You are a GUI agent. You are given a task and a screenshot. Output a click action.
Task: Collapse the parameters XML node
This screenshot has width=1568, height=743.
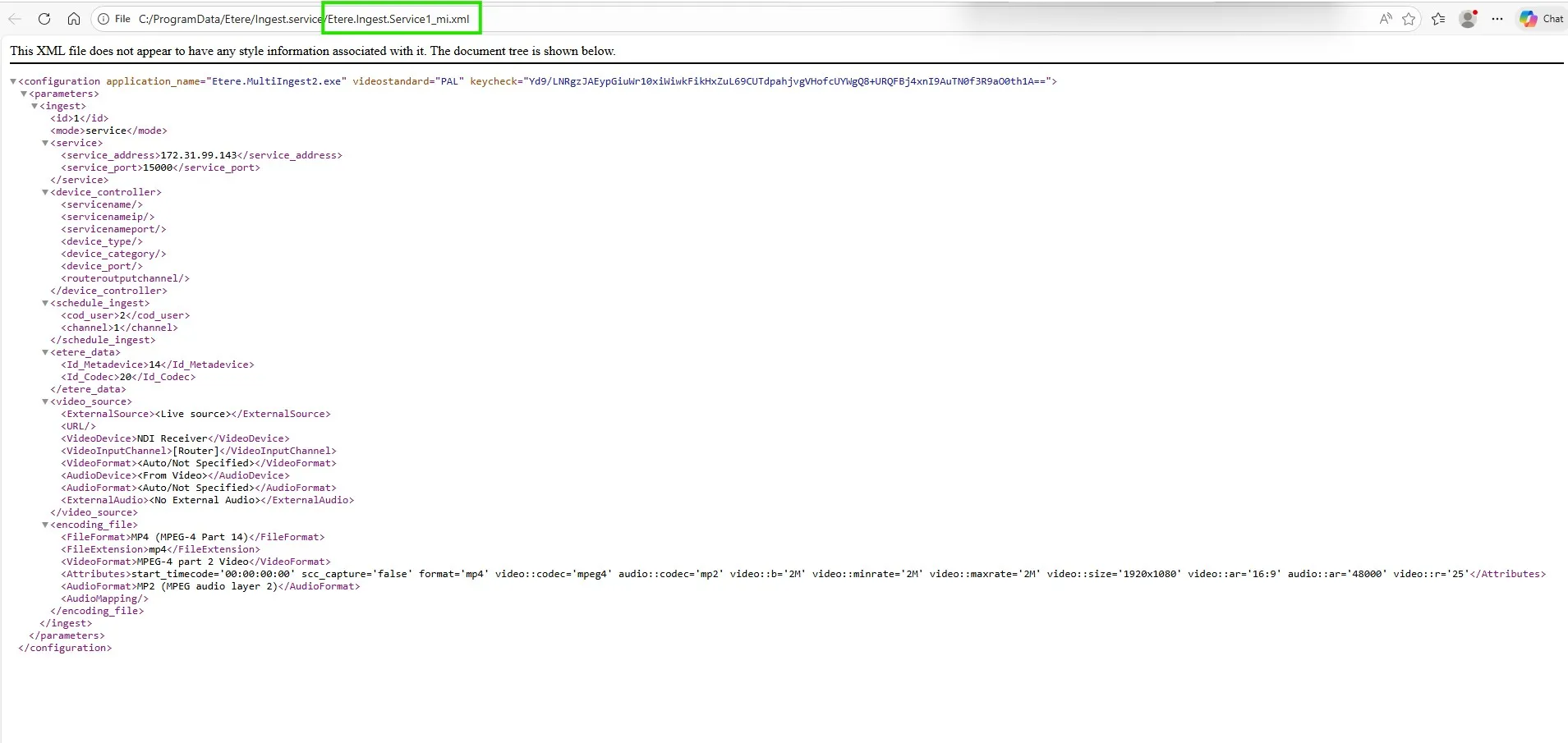(24, 94)
